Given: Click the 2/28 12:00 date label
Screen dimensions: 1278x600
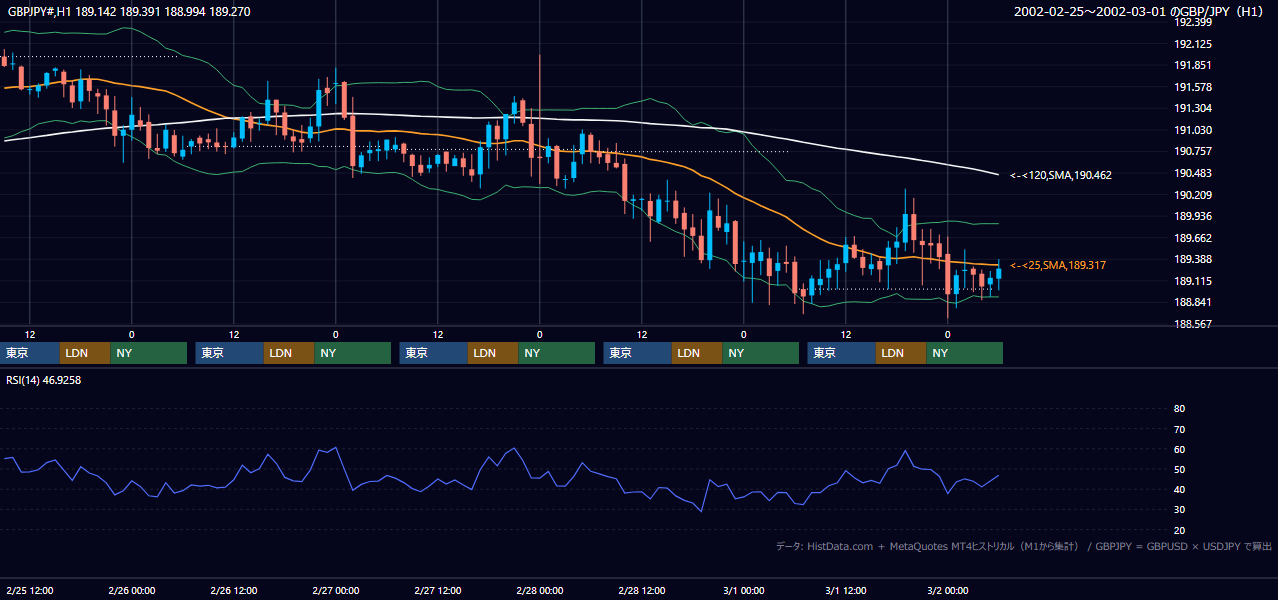Looking at the screenshot, I should coord(642,591).
